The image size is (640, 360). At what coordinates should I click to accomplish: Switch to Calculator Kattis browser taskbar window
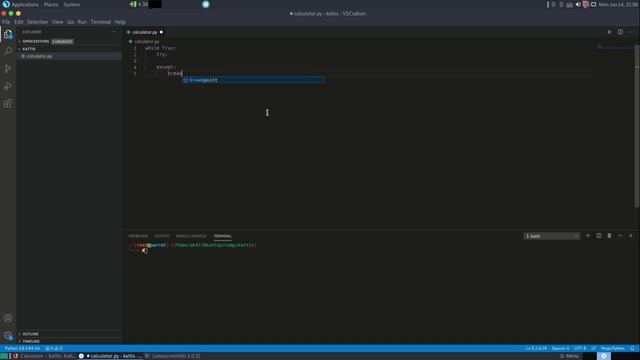click(x=44, y=356)
